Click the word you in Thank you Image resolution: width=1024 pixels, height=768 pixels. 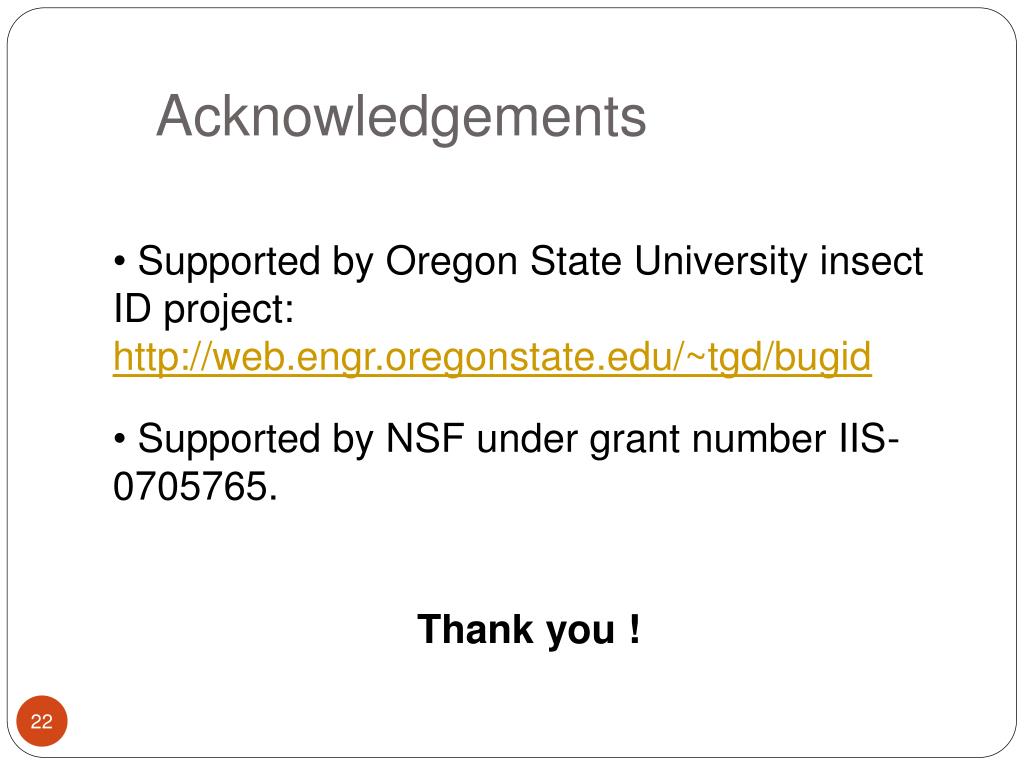581,632
